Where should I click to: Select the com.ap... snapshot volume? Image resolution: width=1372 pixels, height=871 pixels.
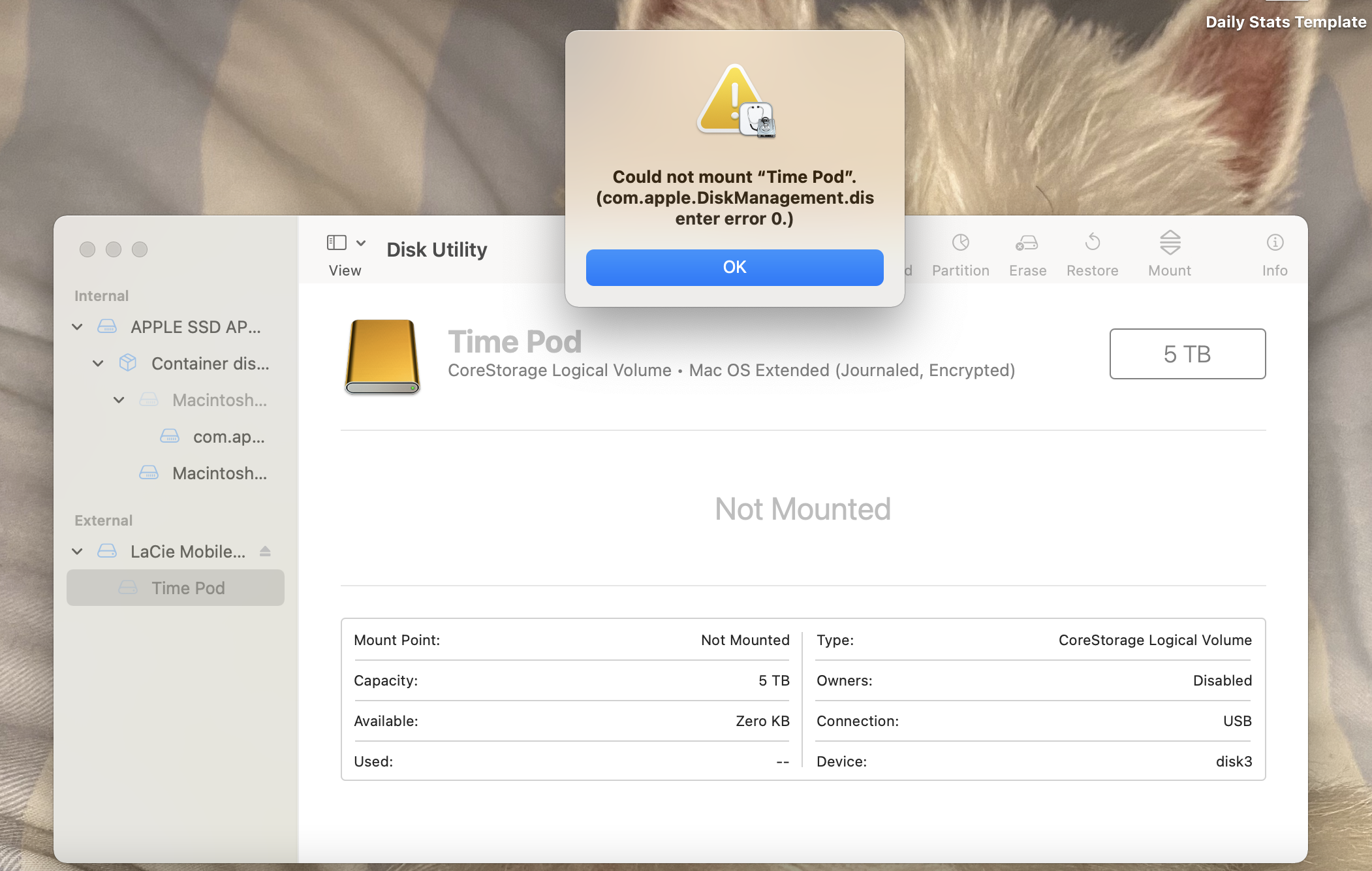click(228, 437)
